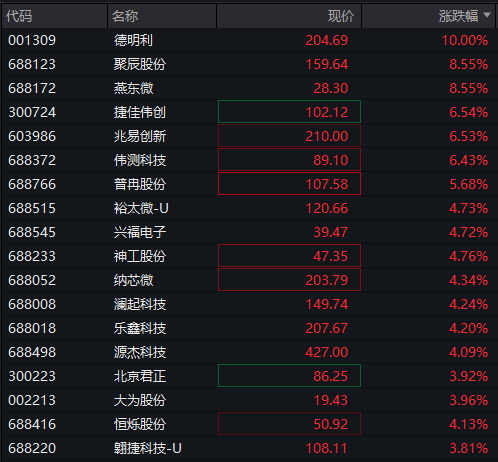
Task: Select stock code 688545
Action: (32, 232)
